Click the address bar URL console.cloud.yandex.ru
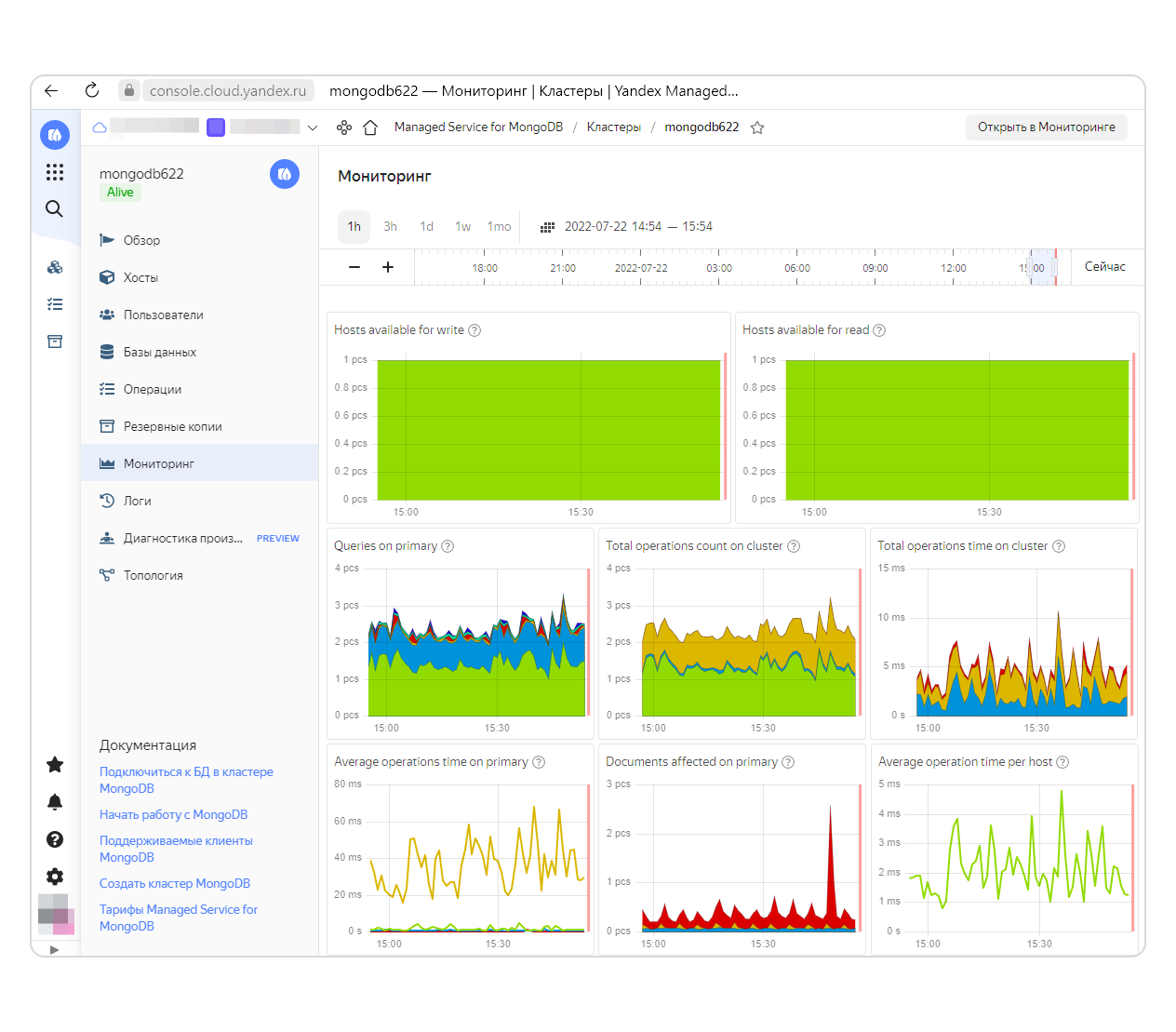The height and width of the screenshot is (1032, 1176). coord(228,90)
